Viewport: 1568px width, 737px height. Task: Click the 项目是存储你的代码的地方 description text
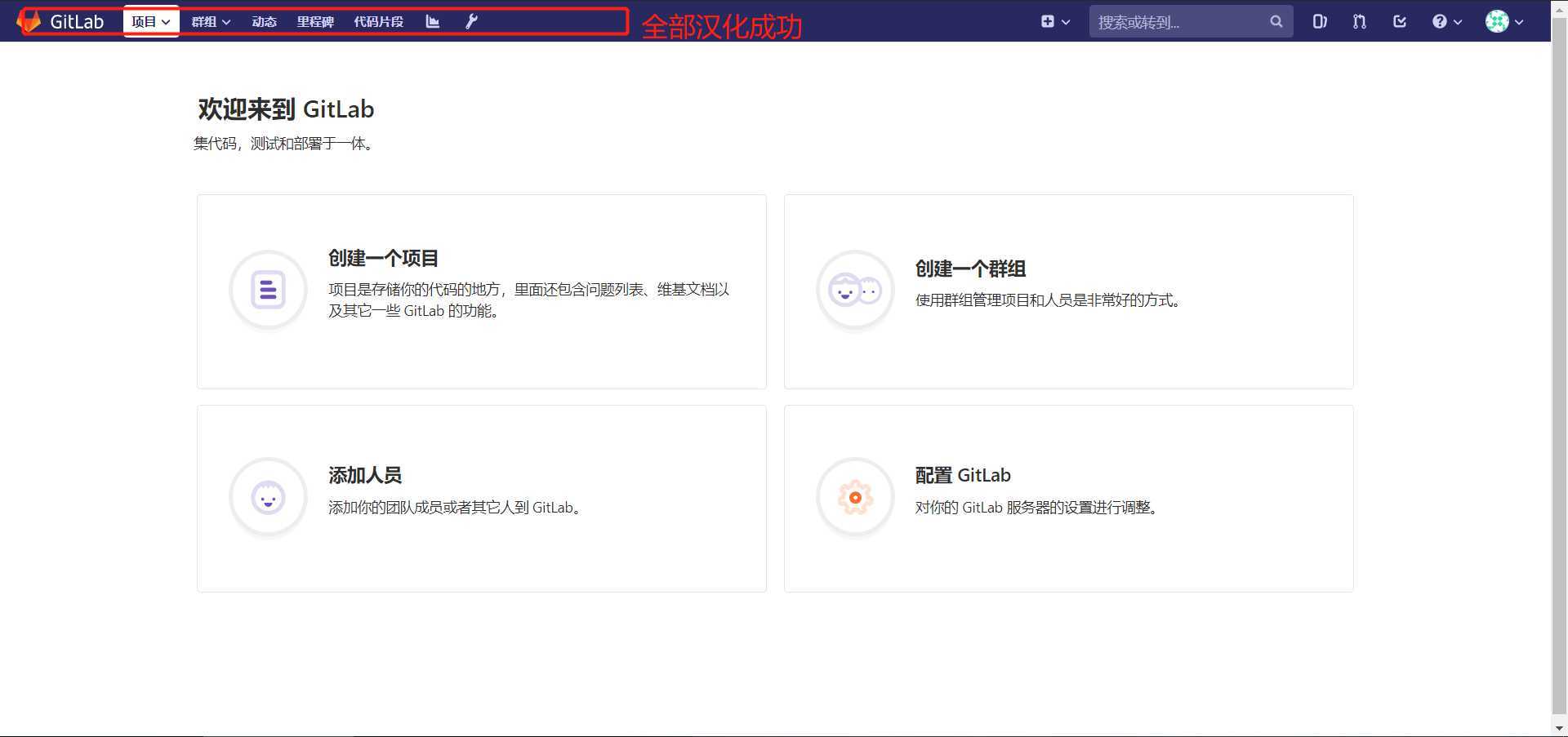pos(529,300)
